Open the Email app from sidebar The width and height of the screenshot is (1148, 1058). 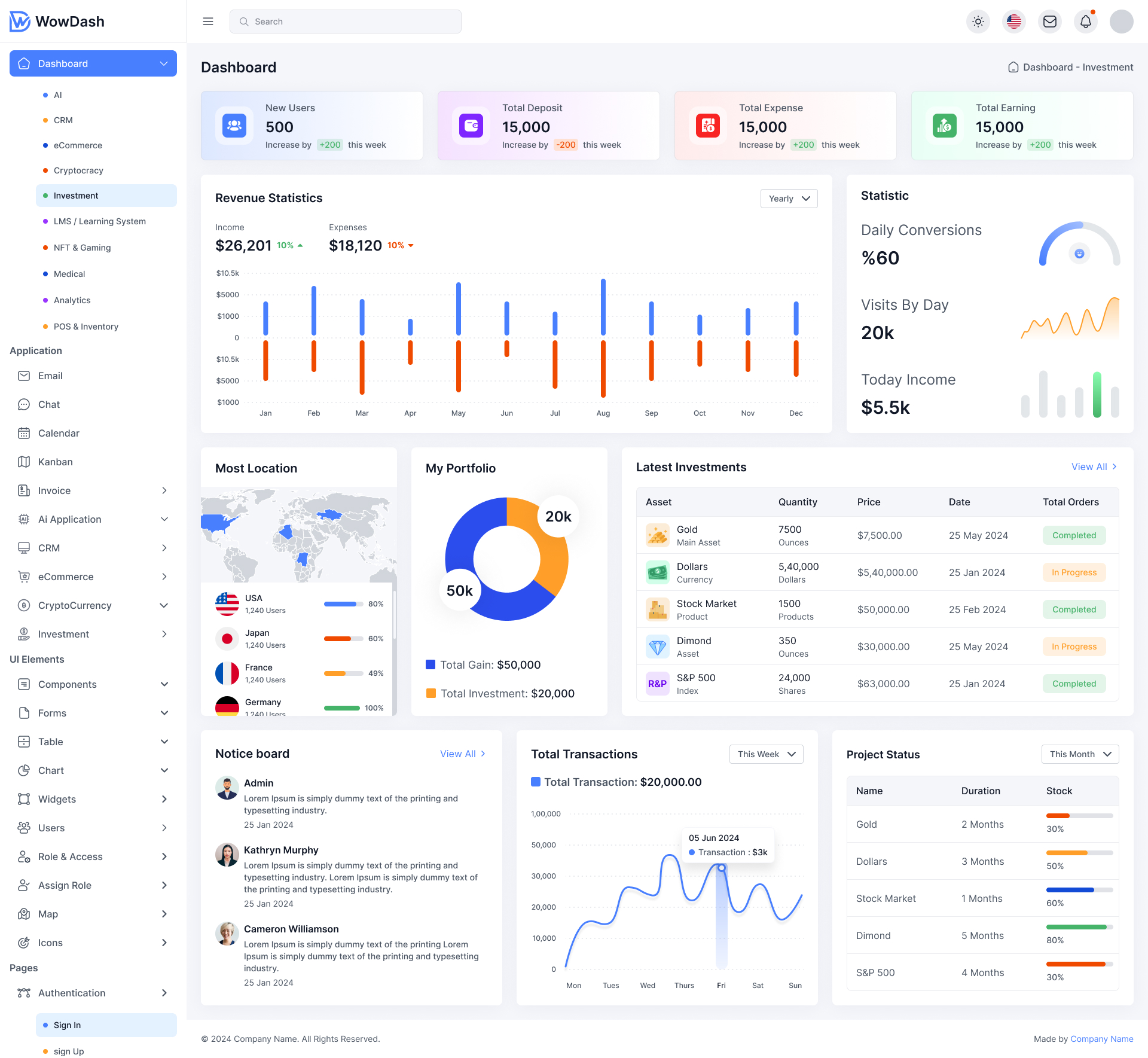(x=24, y=376)
